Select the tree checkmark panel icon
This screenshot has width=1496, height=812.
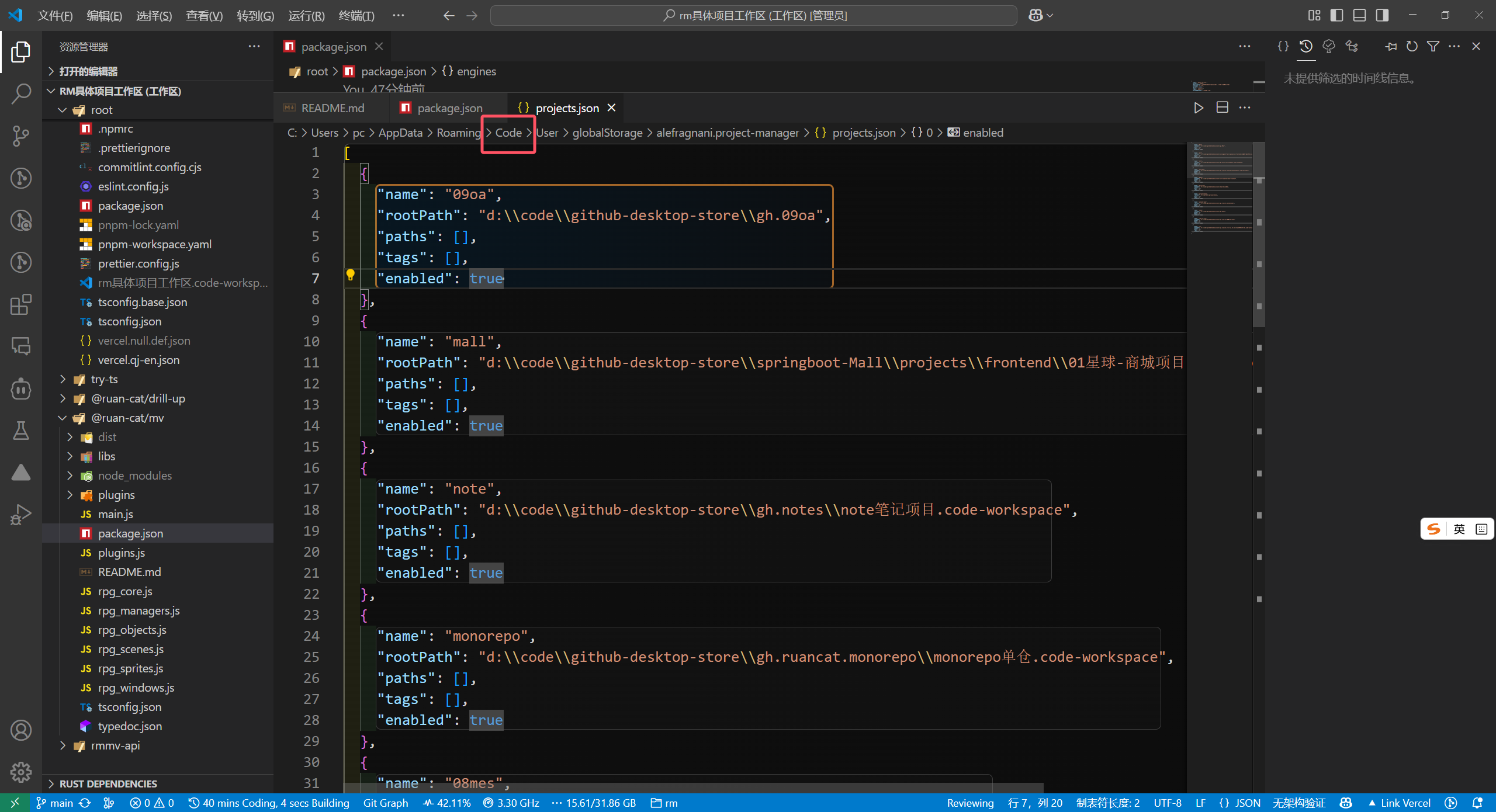pos(1329,46)
